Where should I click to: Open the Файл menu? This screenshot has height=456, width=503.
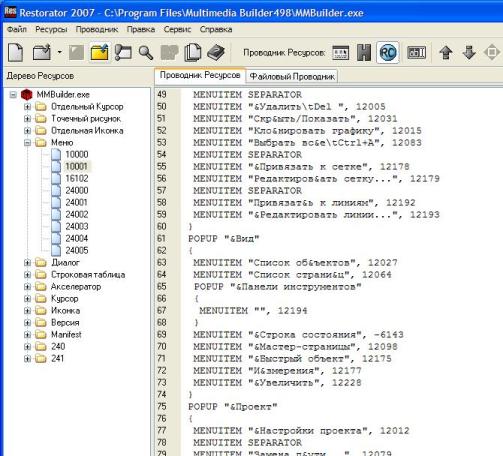[x=17, y=29]
